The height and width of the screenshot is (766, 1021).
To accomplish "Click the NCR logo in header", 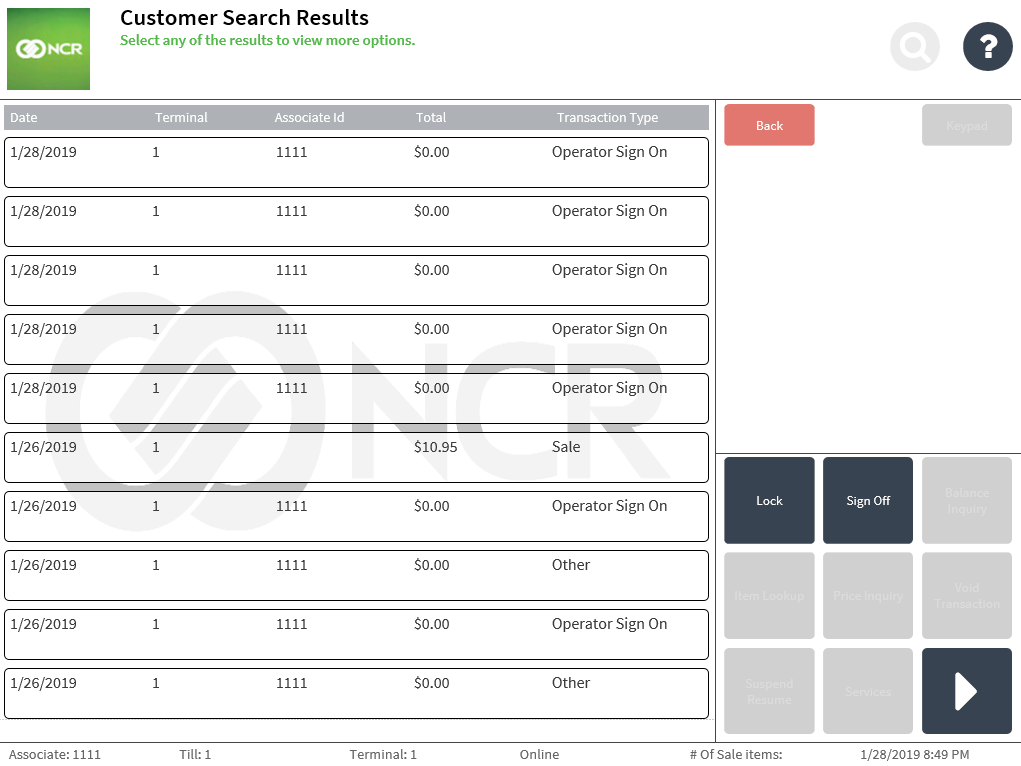I will [48, 49].
